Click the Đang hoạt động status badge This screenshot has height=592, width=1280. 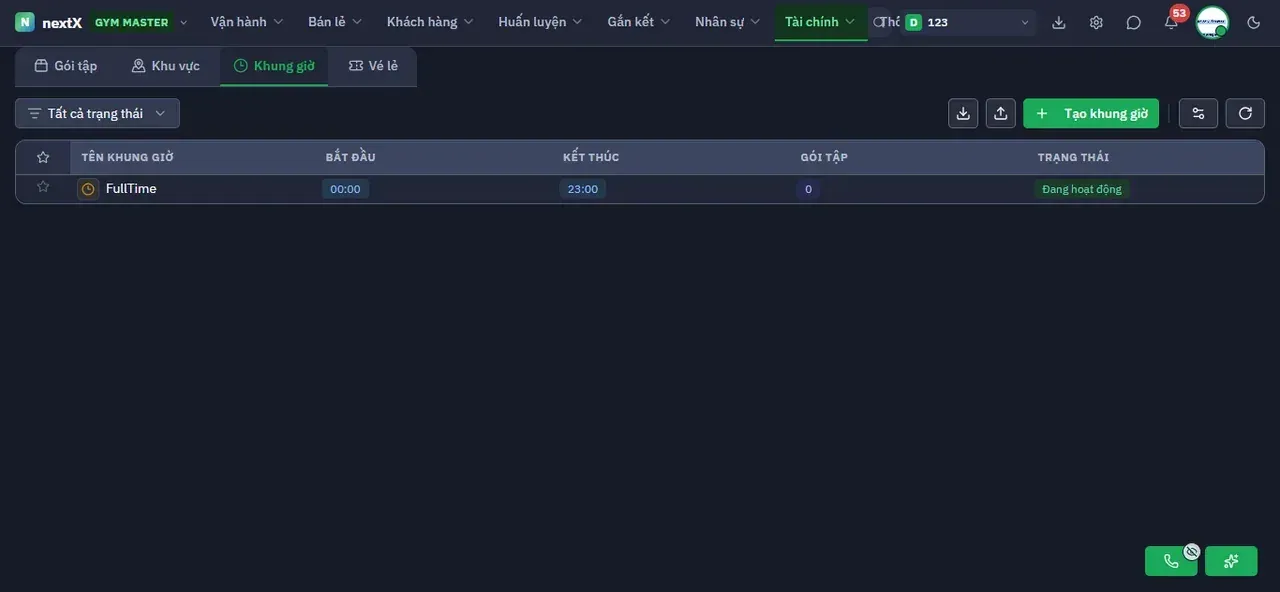(1082, 189)
